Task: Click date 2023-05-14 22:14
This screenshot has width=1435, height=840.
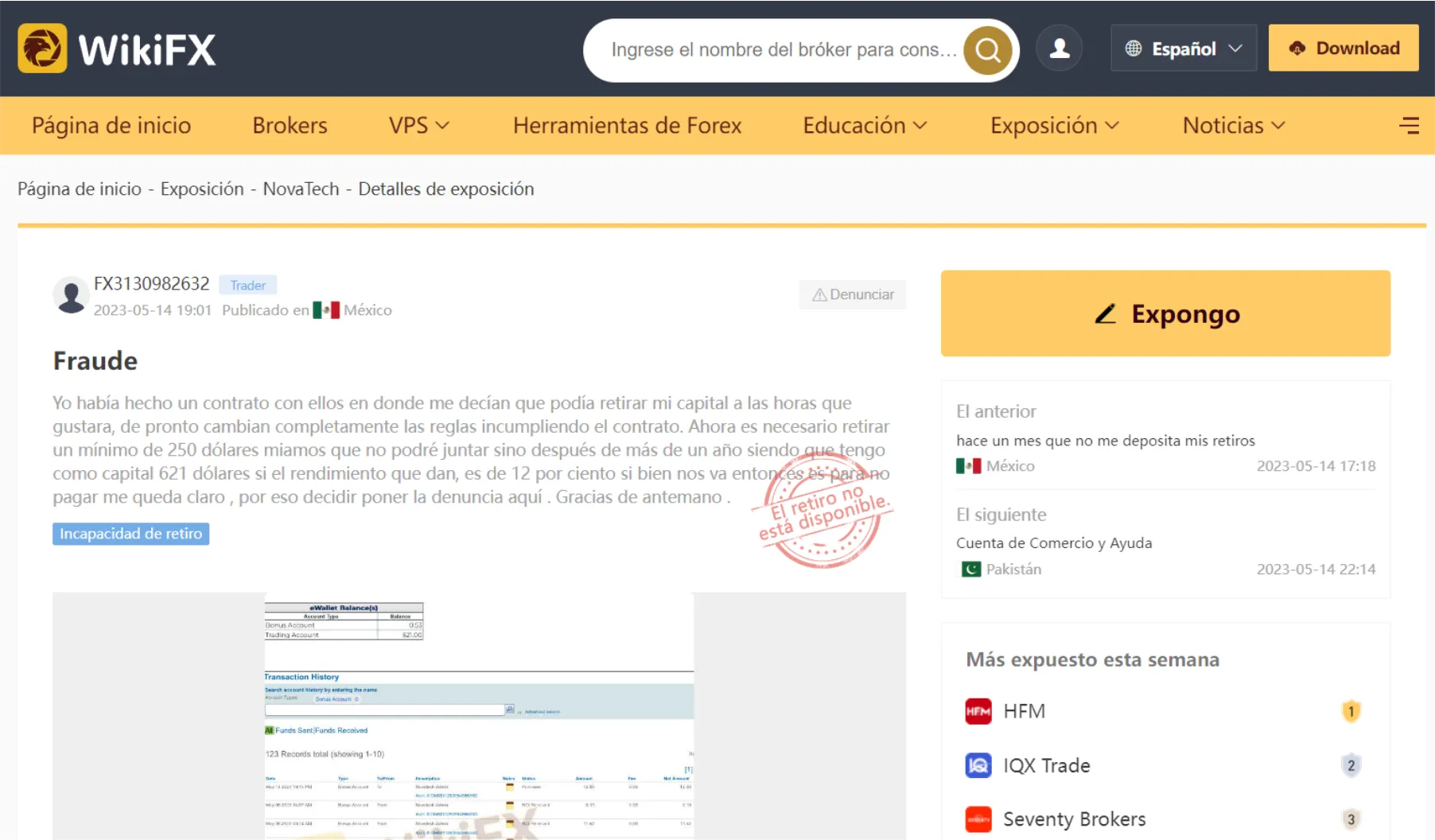Action: (1316, 570)
